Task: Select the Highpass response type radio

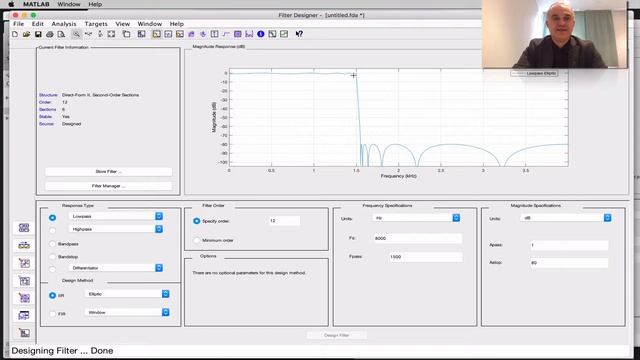Action: 52,231
